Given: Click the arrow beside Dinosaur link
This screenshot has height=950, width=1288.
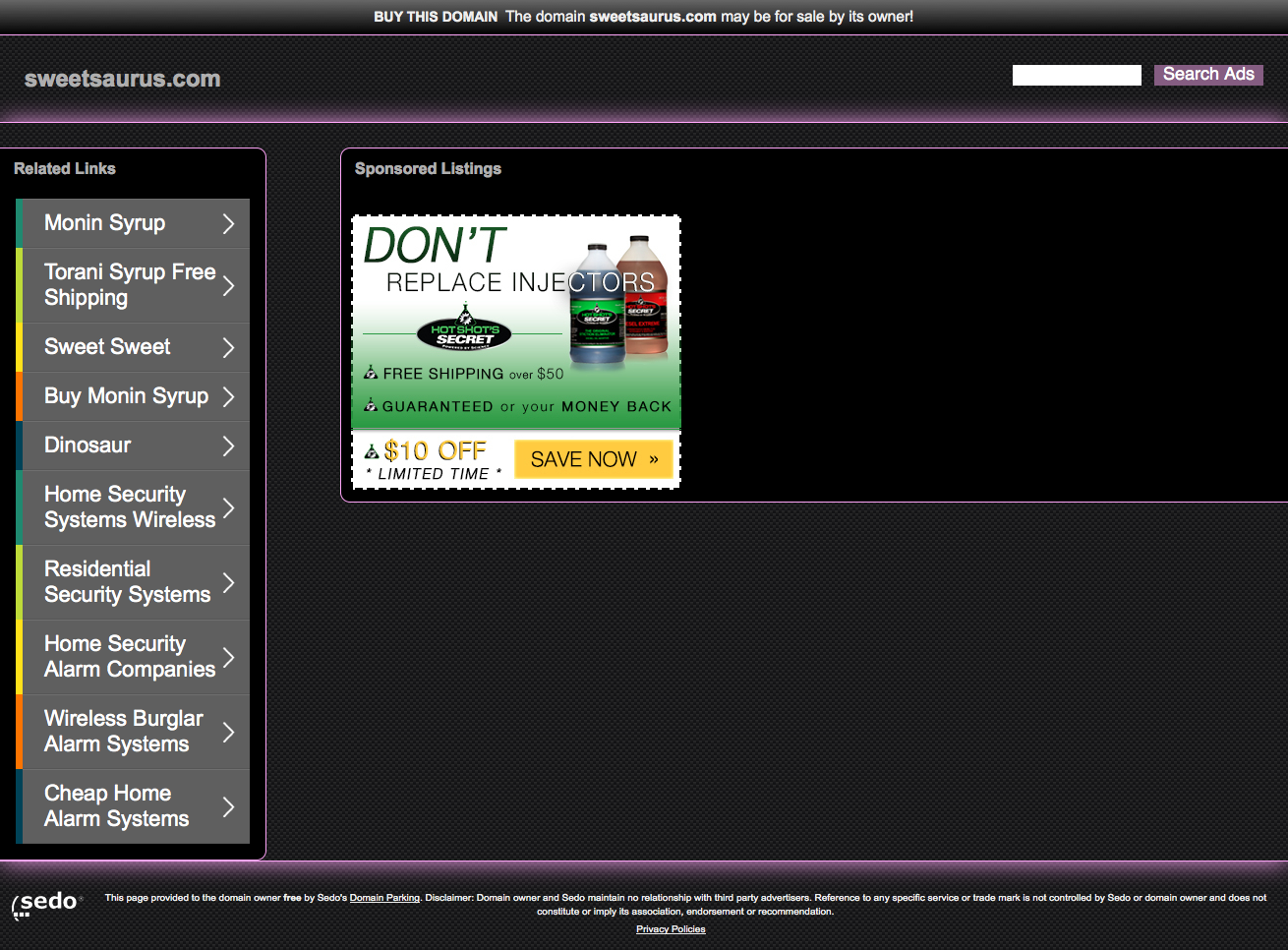Looking at the screenshot, I should pyautogui.click(x=228, y=445).
